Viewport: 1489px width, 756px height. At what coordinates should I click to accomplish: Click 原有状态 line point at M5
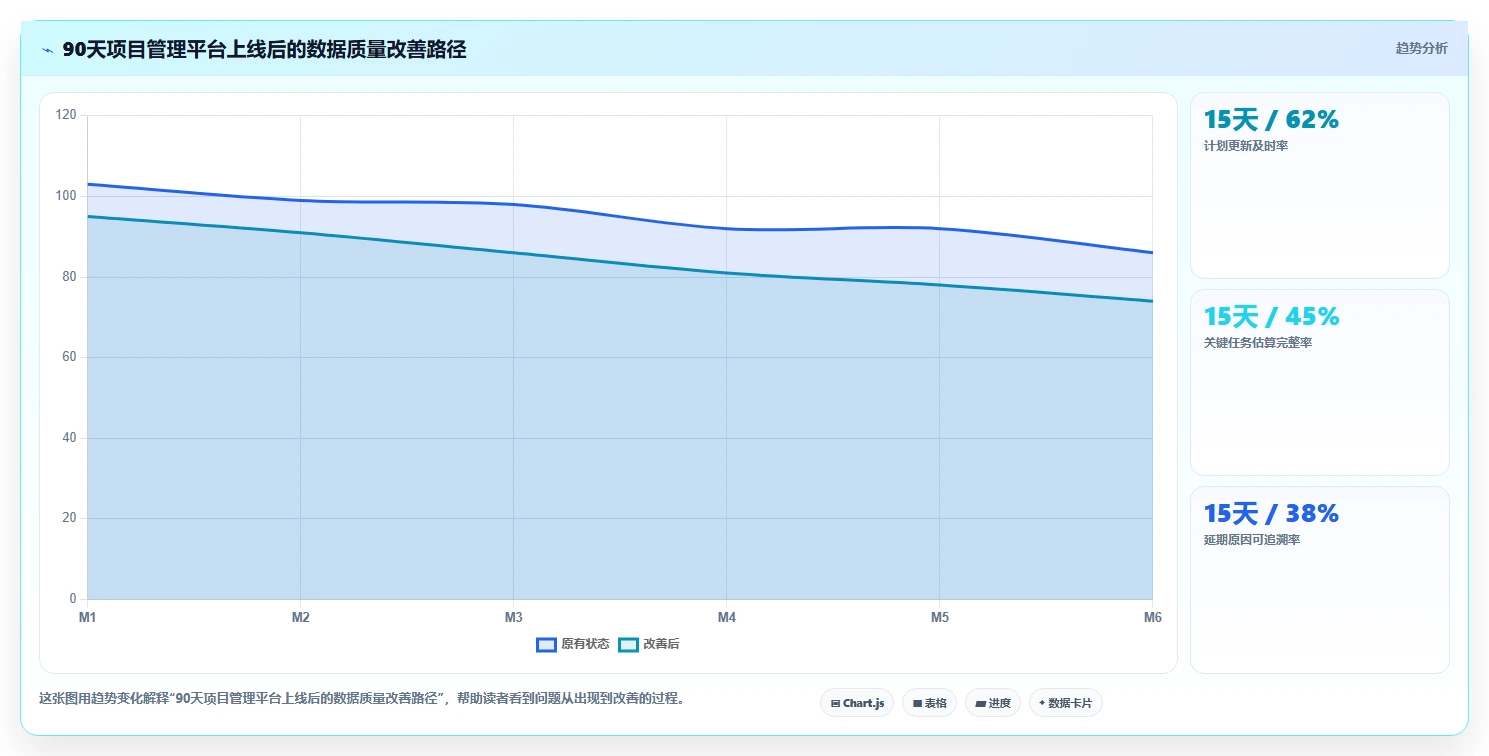coord(940,228)
